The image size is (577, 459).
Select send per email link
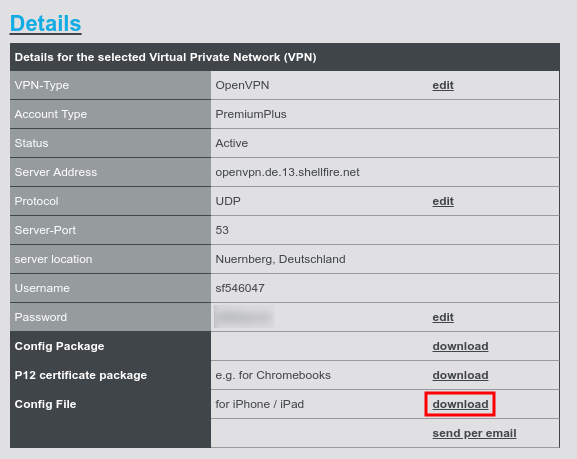point(474,433)
